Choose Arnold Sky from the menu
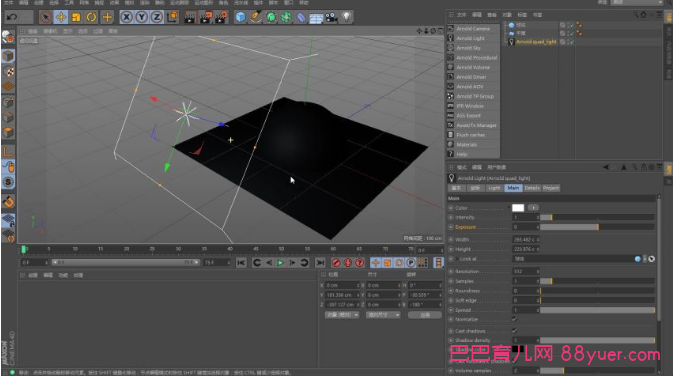This screenshot has height=376, width=674. pos(468,48)
